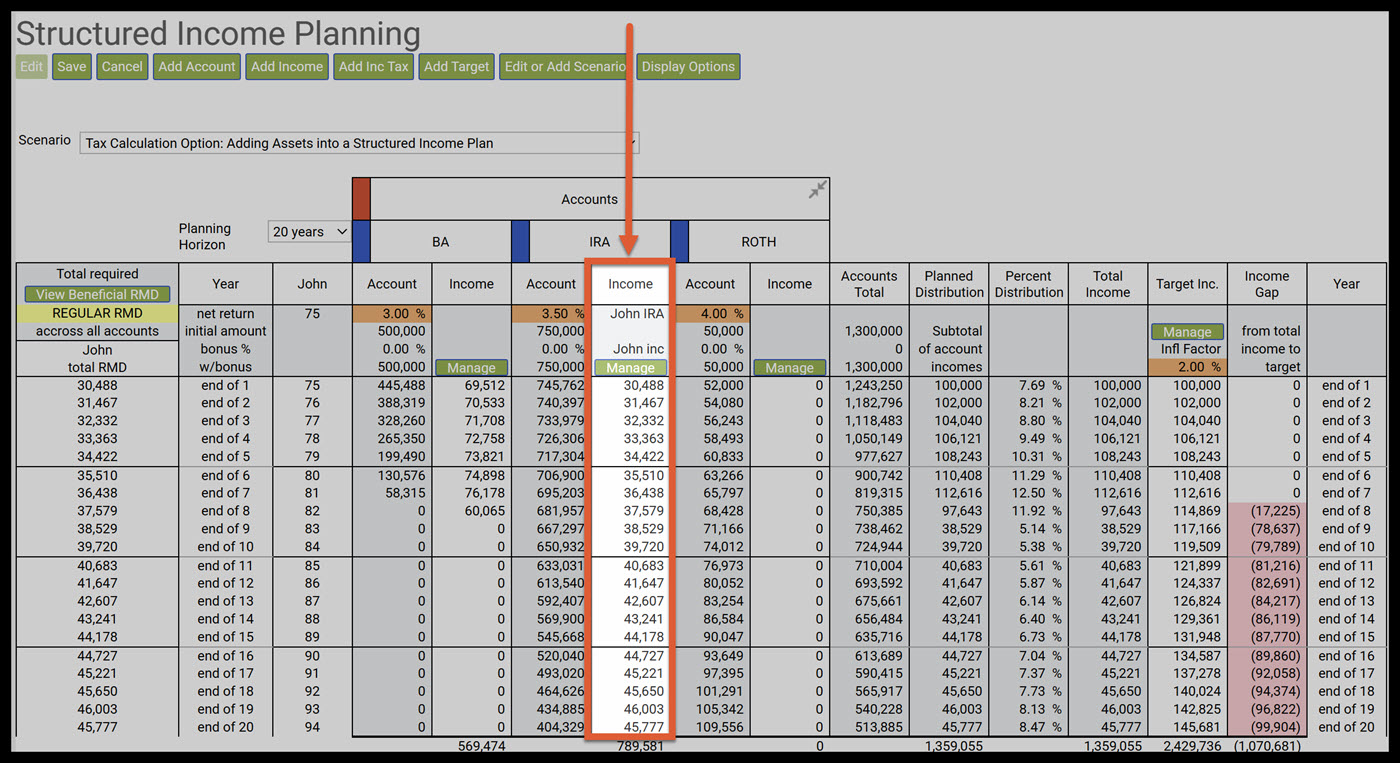
Task: Click the John column header
Action: point(312,284)
